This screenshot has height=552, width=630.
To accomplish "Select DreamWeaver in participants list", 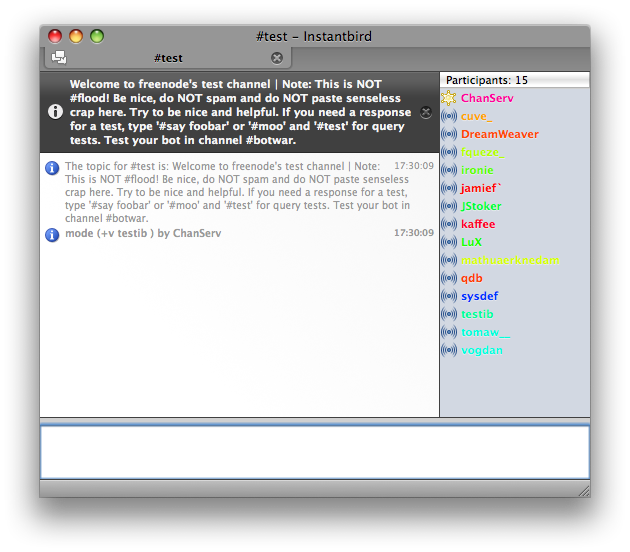I will tap(499, 134).
